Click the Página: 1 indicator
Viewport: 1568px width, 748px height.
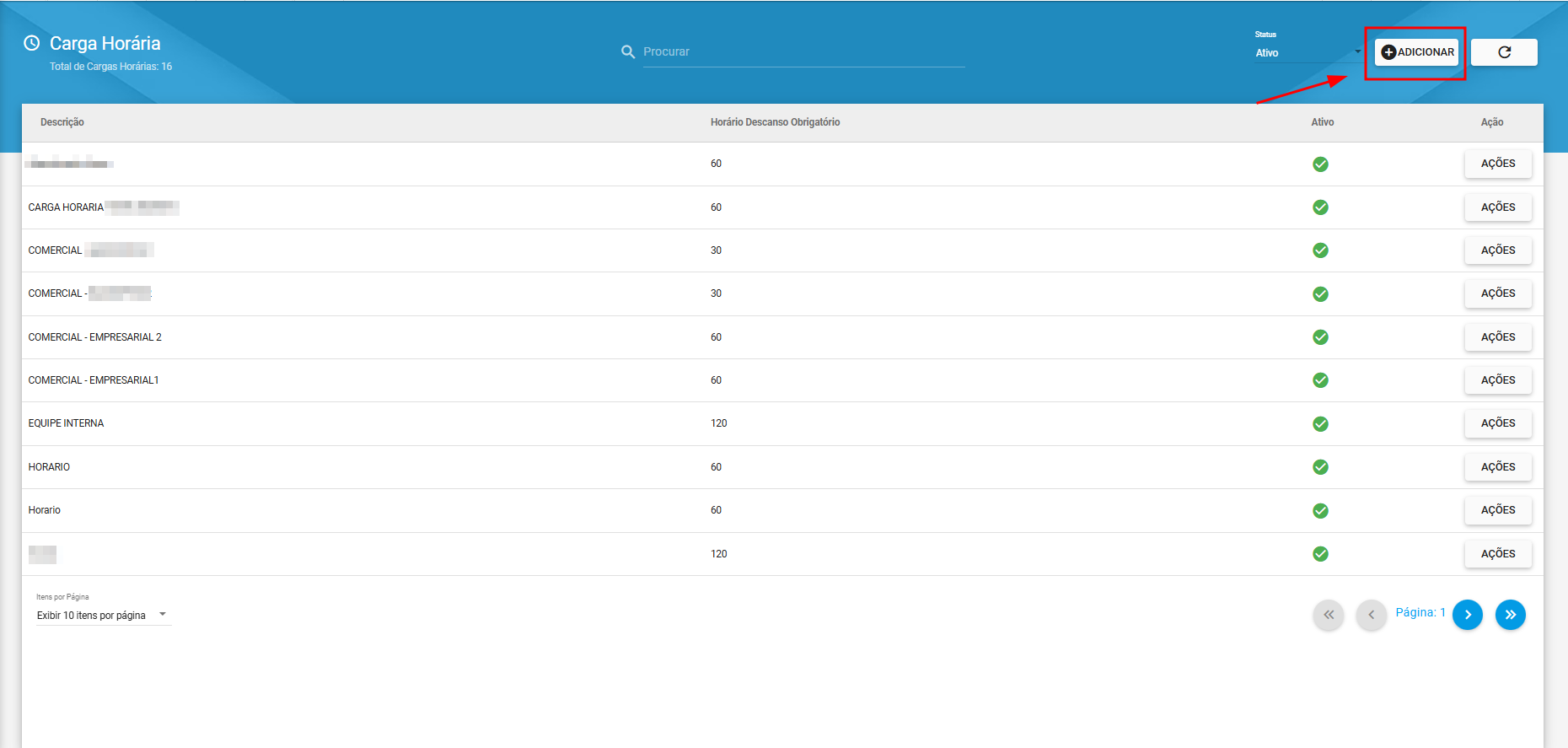click(x=1420, y=612)
